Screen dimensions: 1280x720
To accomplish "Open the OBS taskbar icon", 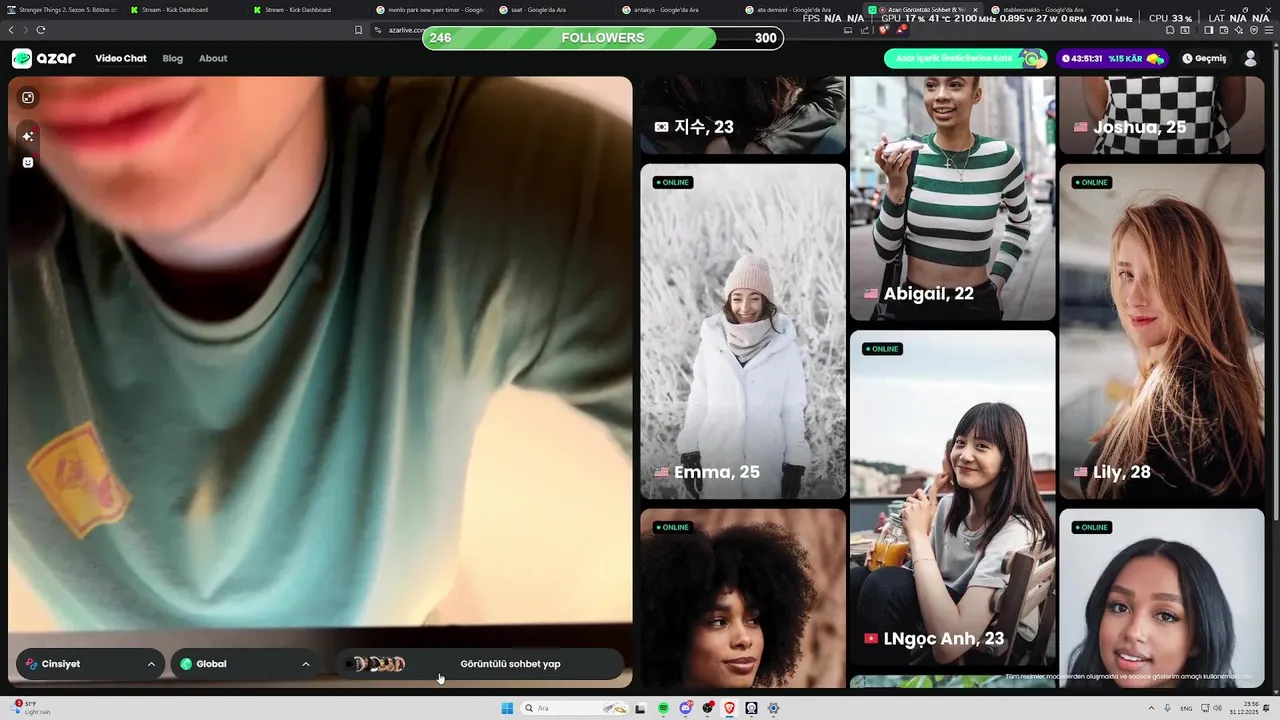I will (708, 708).
